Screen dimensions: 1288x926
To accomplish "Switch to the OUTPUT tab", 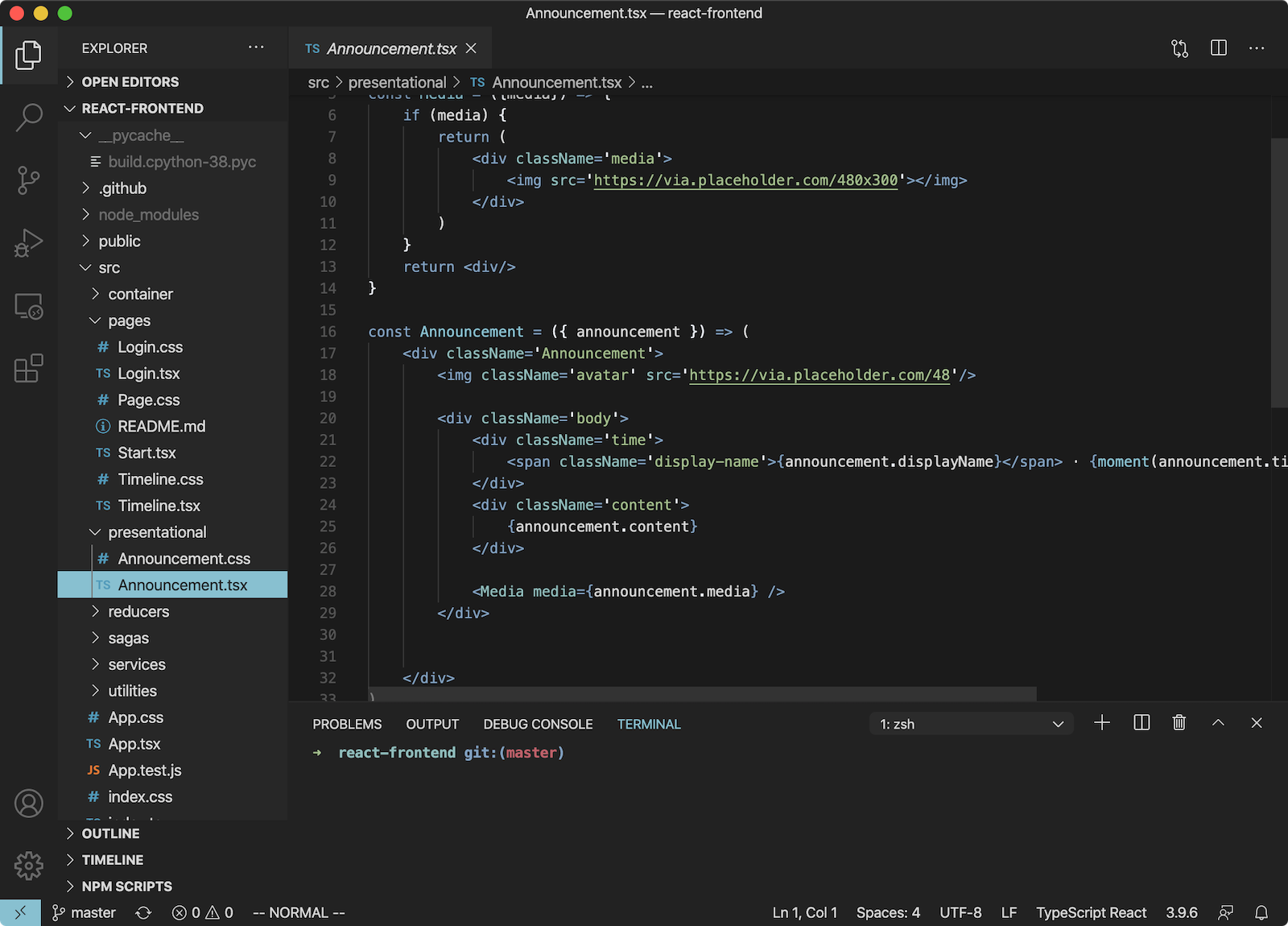I will click(432, 724).
